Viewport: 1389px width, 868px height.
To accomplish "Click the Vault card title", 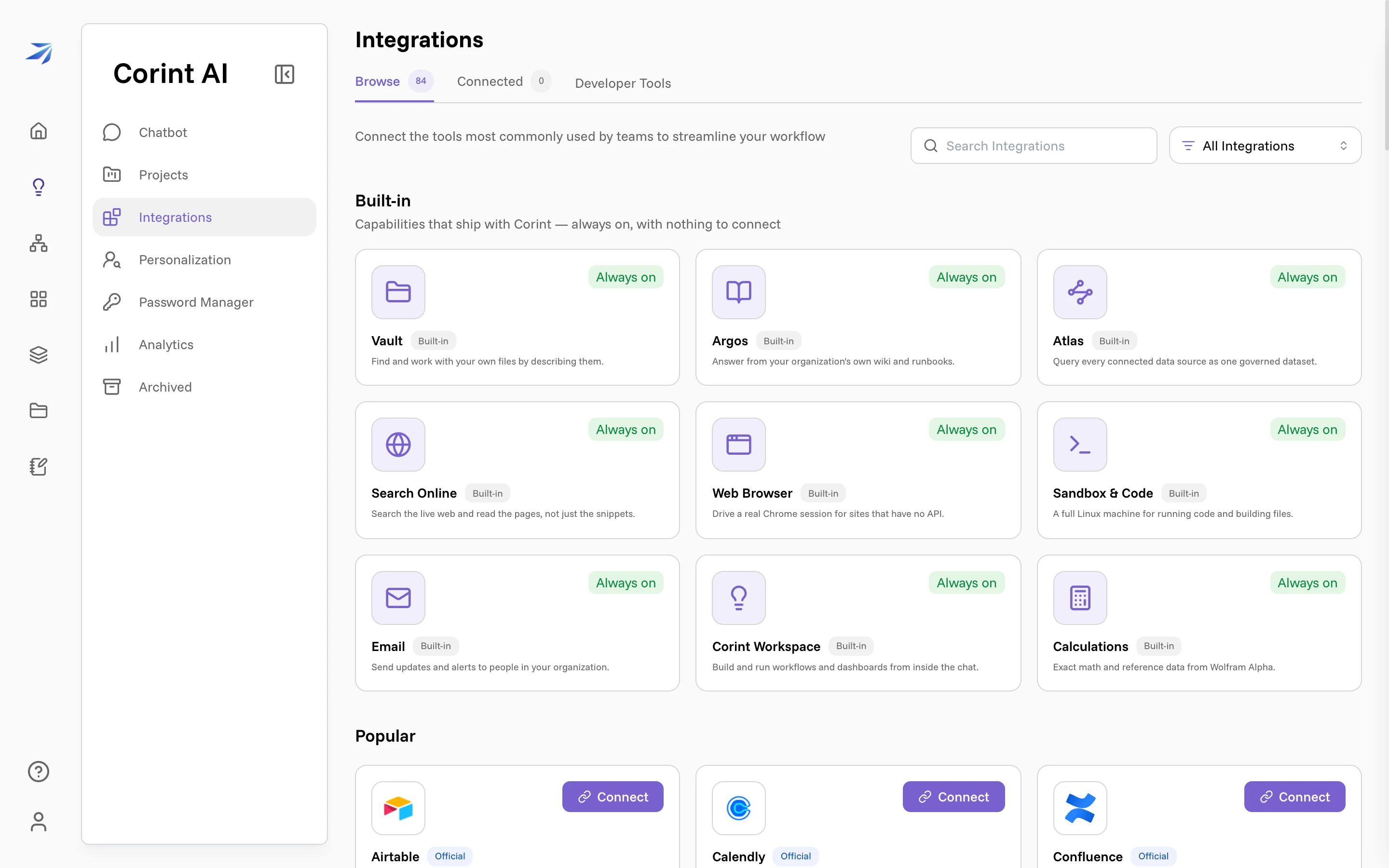I will (387, 341).
